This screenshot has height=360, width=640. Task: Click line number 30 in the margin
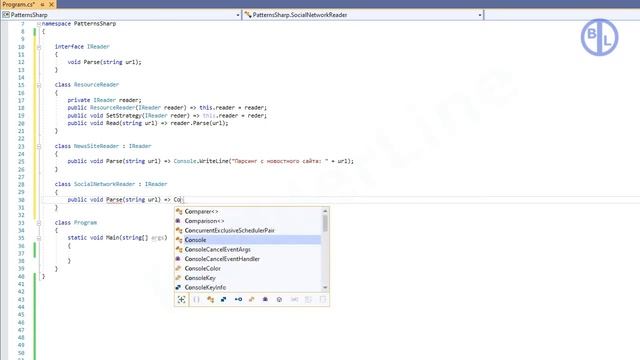[x=21, y=200]
